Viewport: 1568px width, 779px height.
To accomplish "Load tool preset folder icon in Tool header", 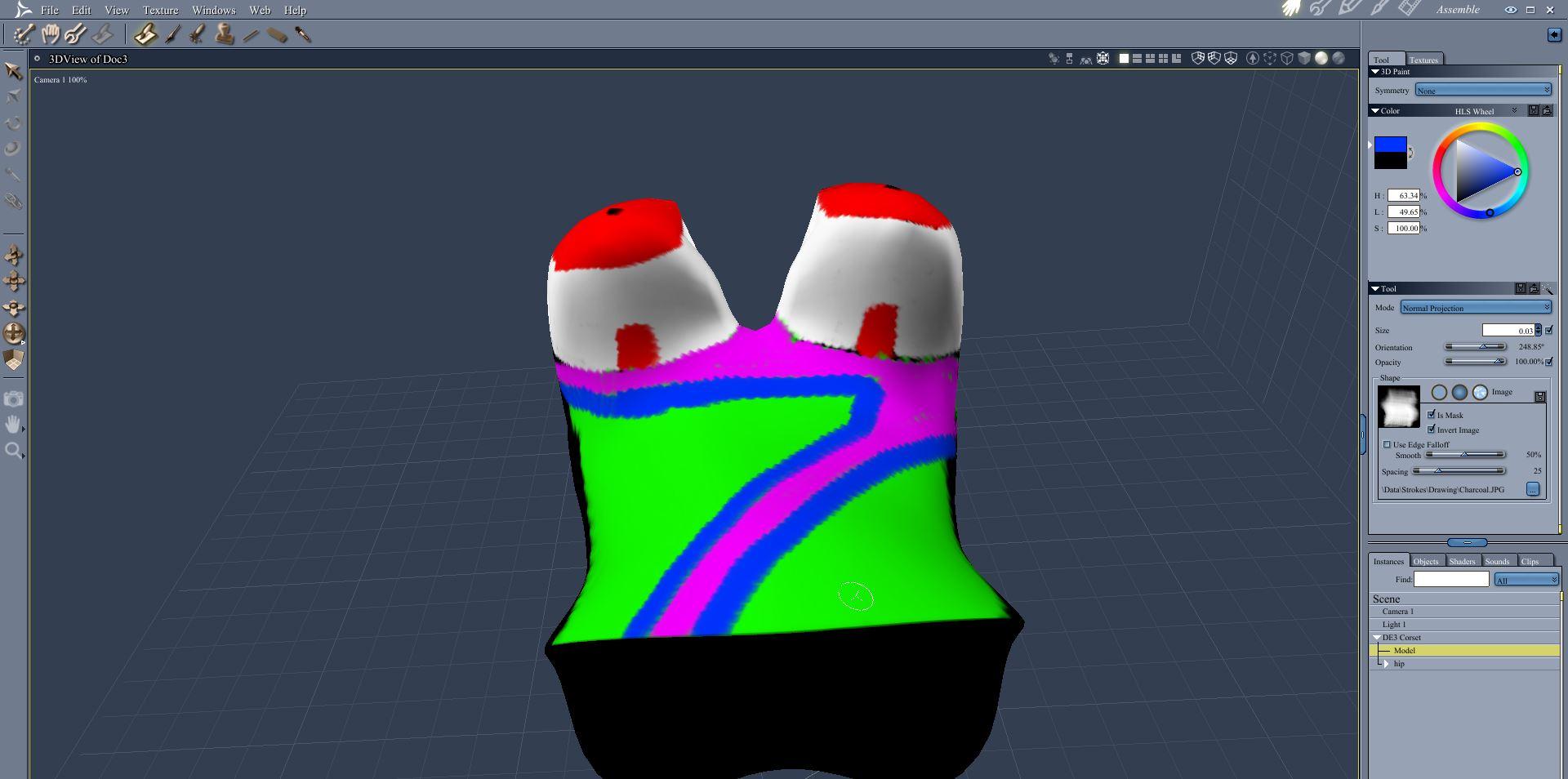I will 1534,288.
